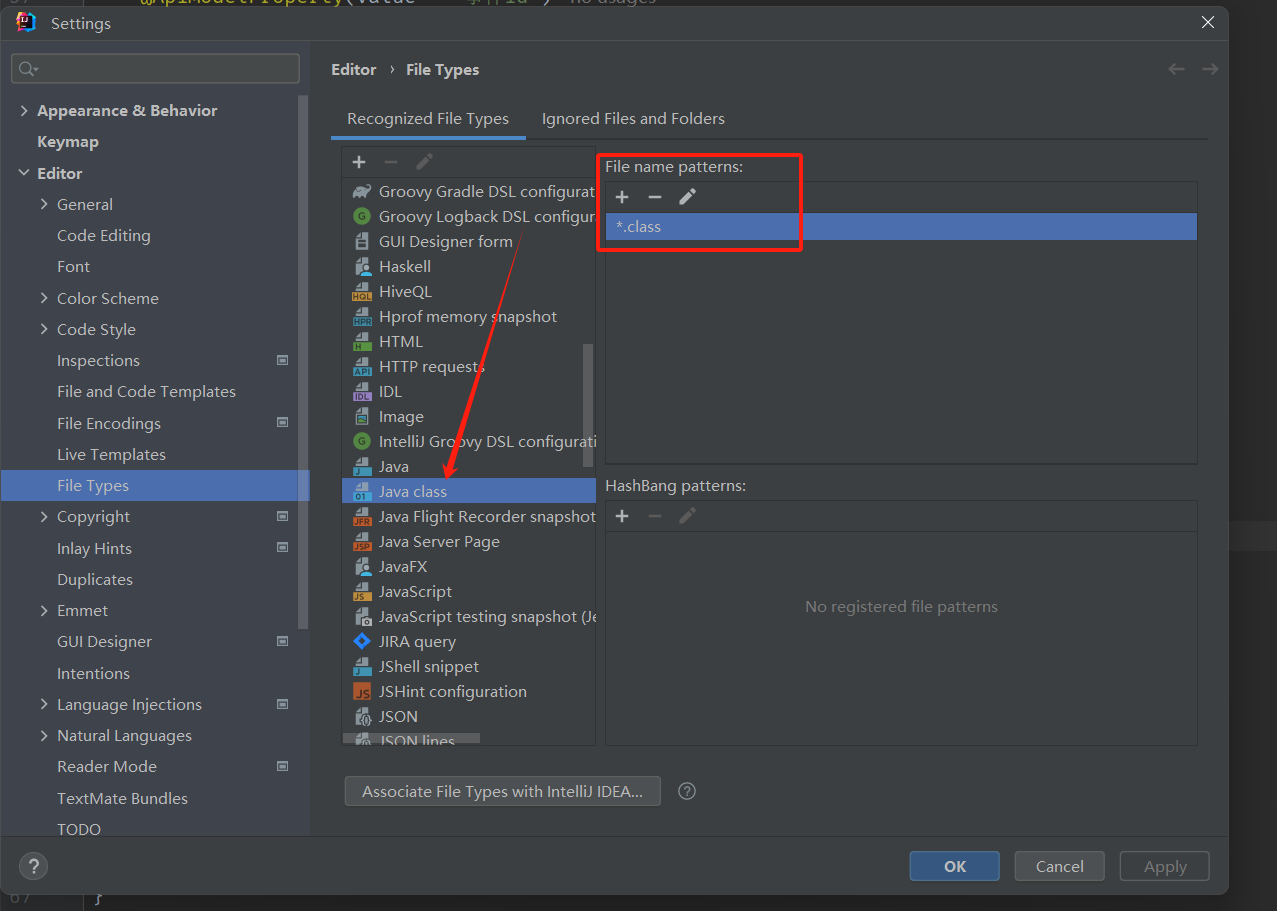1277x911 pixels.
Task: Add a new recognized file type
Action: coord(359,162)
